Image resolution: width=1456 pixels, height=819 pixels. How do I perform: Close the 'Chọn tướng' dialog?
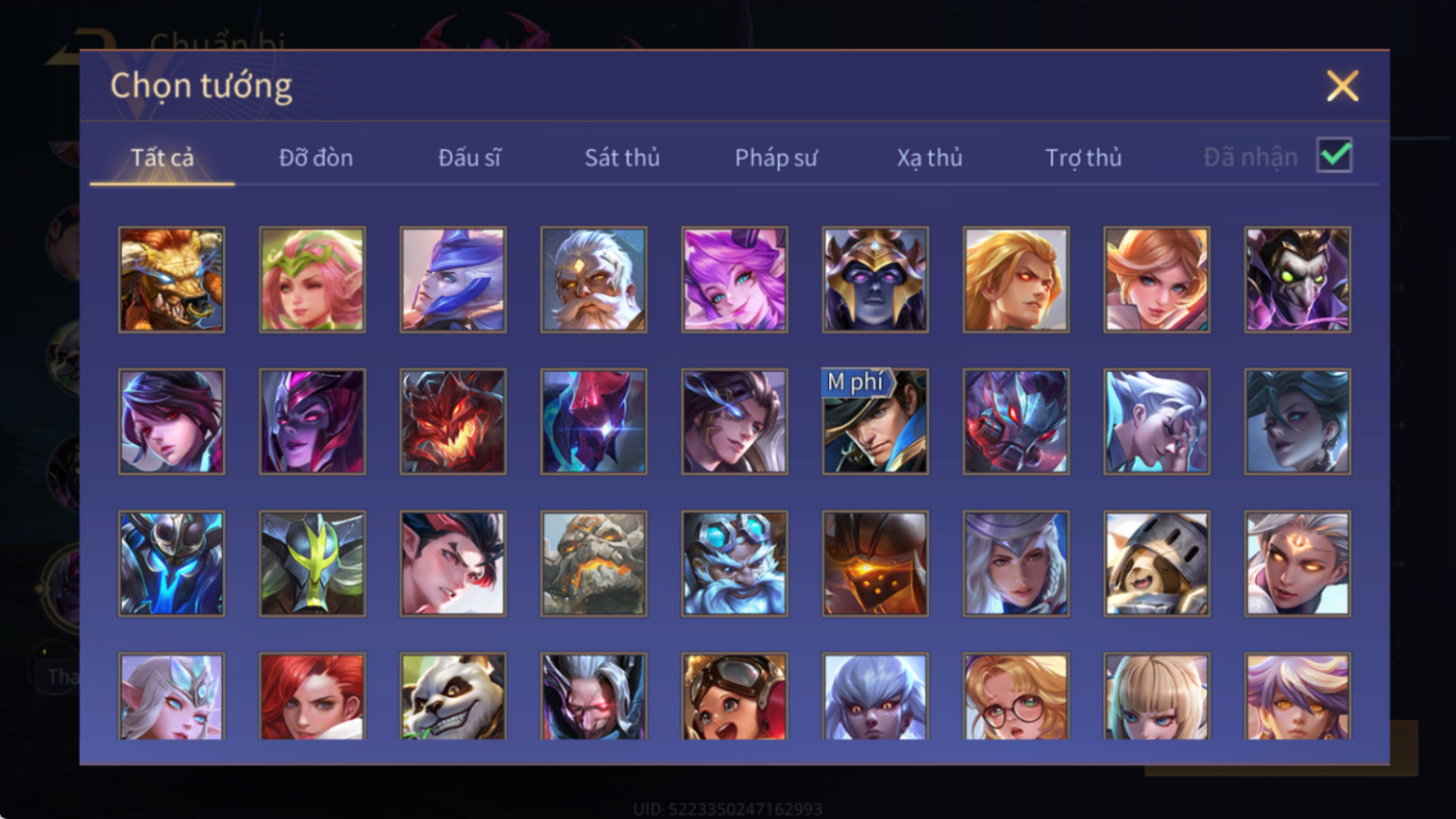click(x=1343, y=86)
